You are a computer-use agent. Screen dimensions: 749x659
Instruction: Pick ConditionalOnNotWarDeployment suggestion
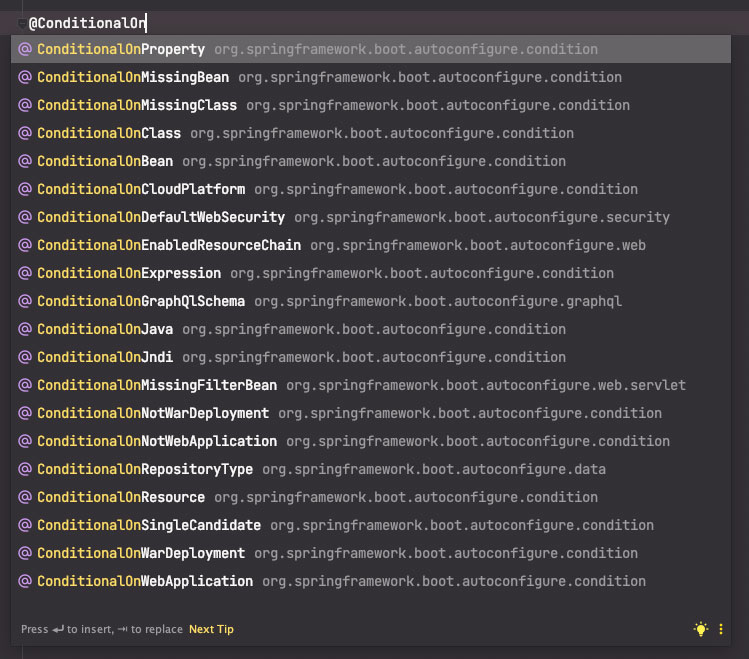[371, 414]
